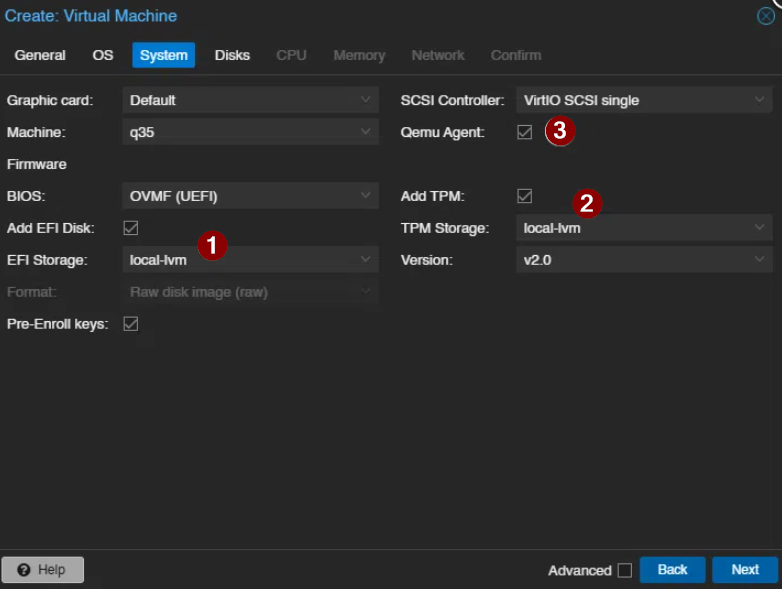Switch to the General tab
This screenshot has height=589, width=782.
40,55
